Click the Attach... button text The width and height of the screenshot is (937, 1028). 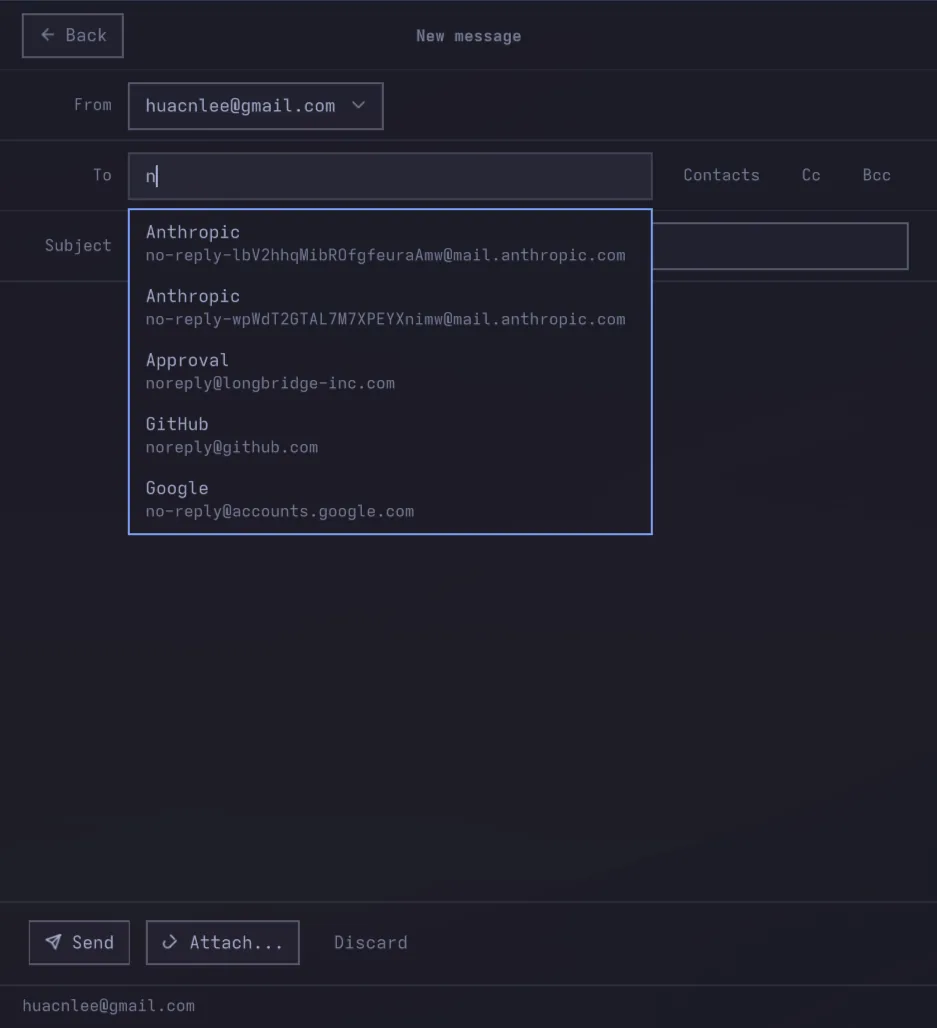(x=236, y=943)
